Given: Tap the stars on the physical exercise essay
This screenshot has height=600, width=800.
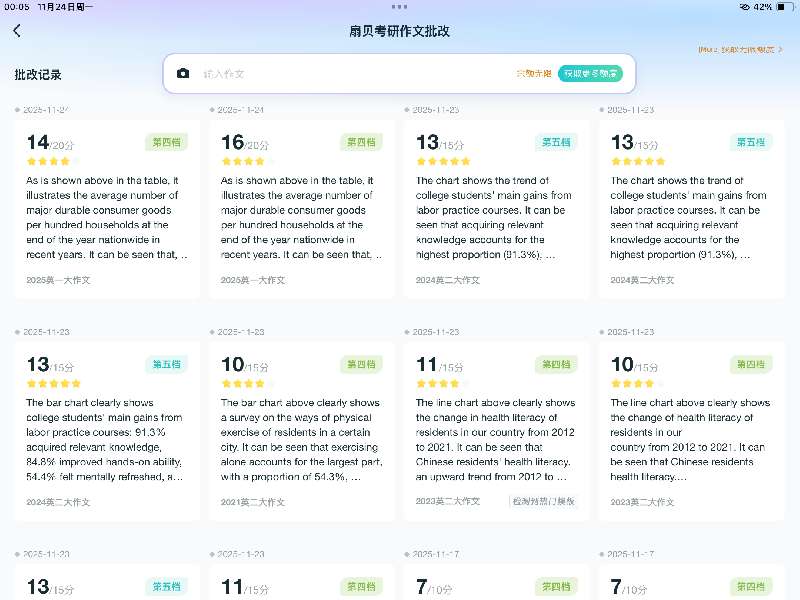Looking at the screenshot, I should pyautogui.click(x=243, y=383).
